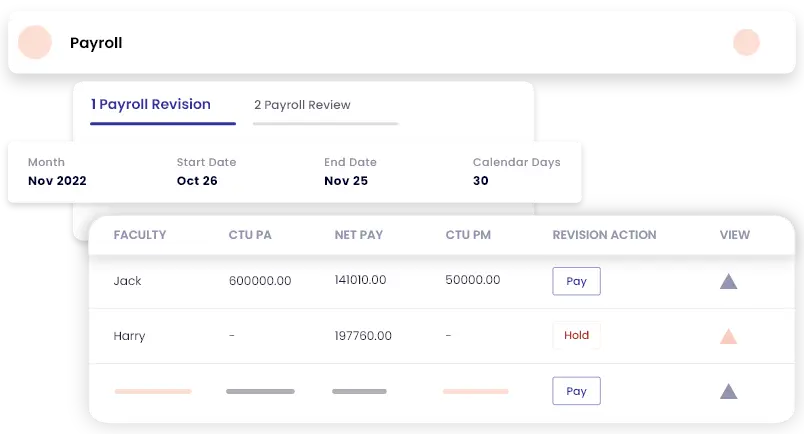
Task: Click view triangle in the placeholder row
Action: click(x=728, y=391)
